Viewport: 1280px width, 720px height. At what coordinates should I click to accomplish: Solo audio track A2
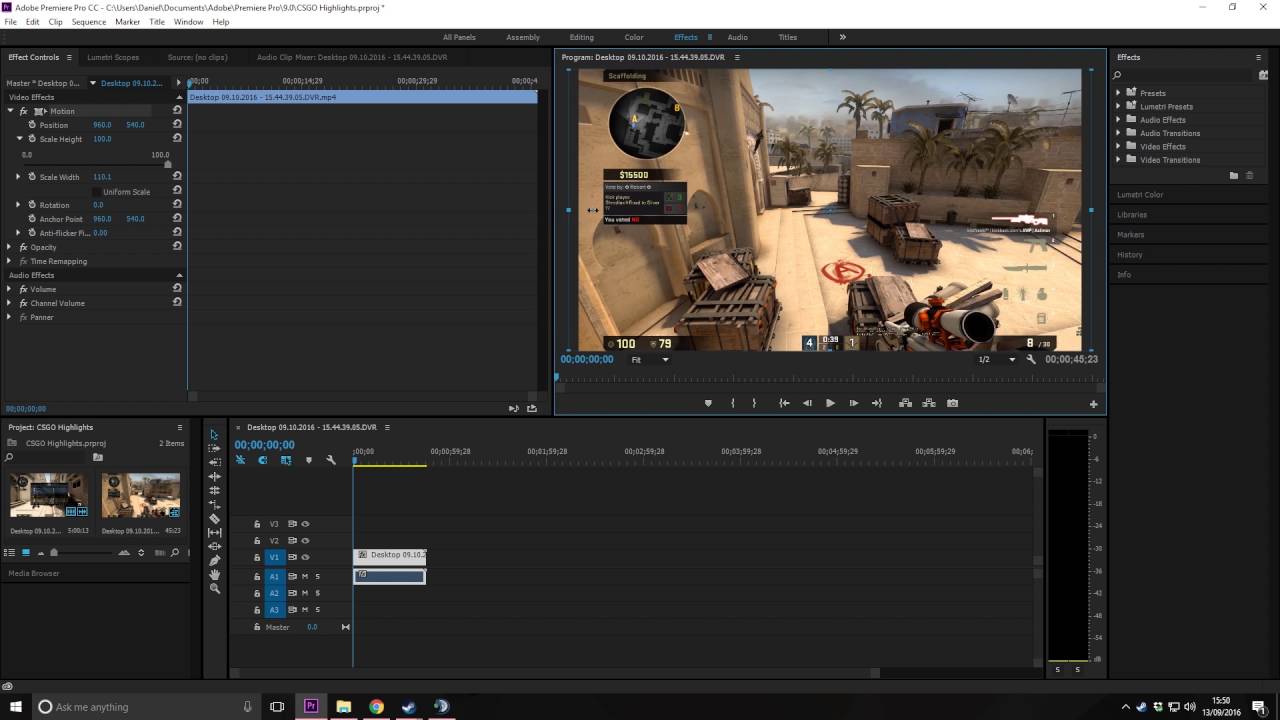(318, 593)
